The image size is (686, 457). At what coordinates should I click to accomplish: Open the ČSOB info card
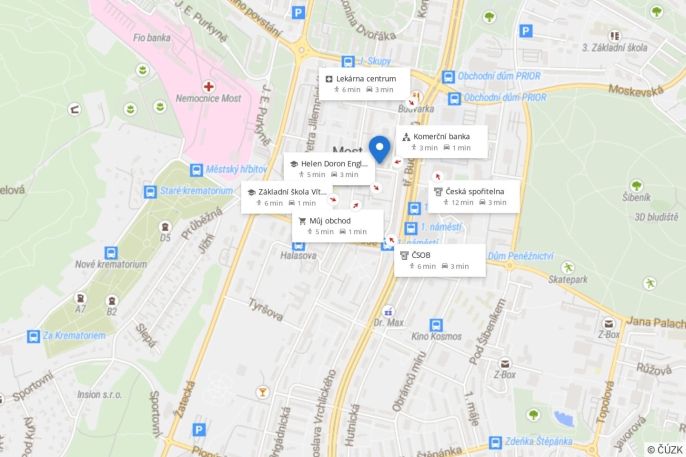(440, 260)
